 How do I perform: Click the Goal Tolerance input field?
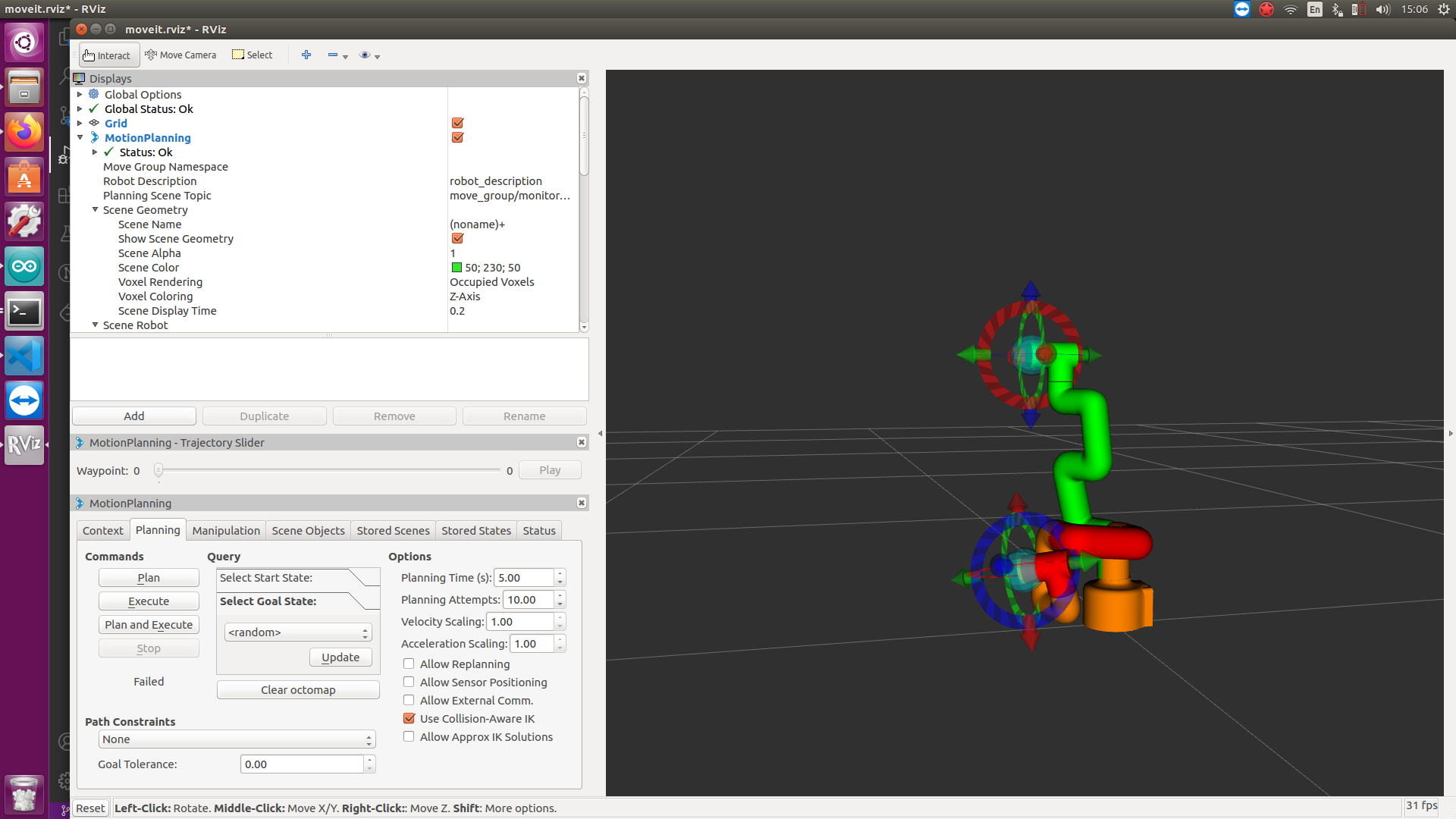pyautogui.click(x=301, y=763)
